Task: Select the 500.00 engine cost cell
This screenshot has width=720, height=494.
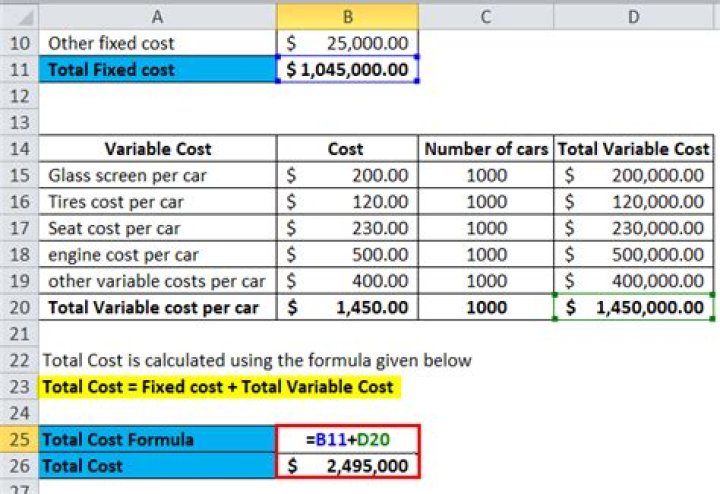Action: pos(348,254)
